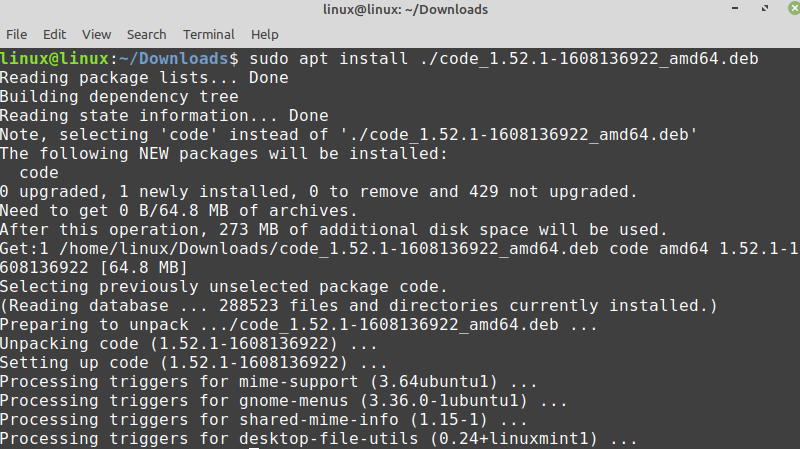Click the 'Processing triggers for desktop-file-utils' line
Image resolution: width=800 pixels, height=449 pixels.
point(318,439)
